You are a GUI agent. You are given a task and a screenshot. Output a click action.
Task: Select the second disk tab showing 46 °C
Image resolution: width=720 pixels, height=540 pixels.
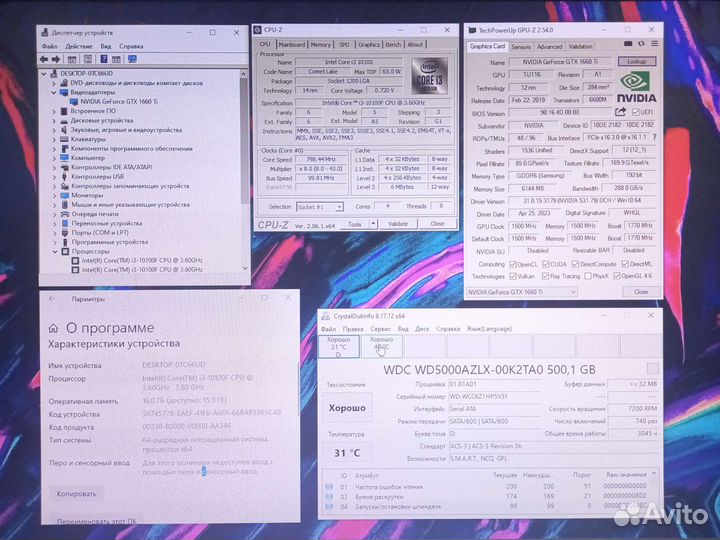pos(382,347)
